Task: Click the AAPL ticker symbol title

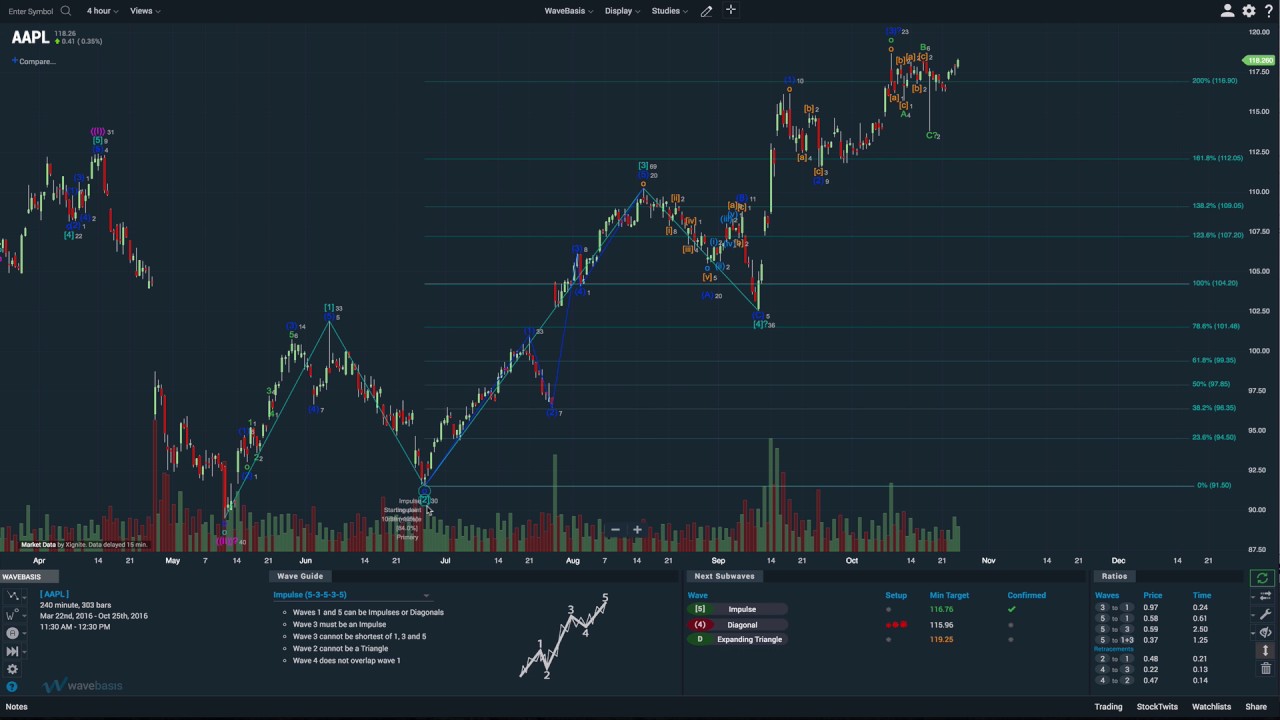Action: [30, 37]
